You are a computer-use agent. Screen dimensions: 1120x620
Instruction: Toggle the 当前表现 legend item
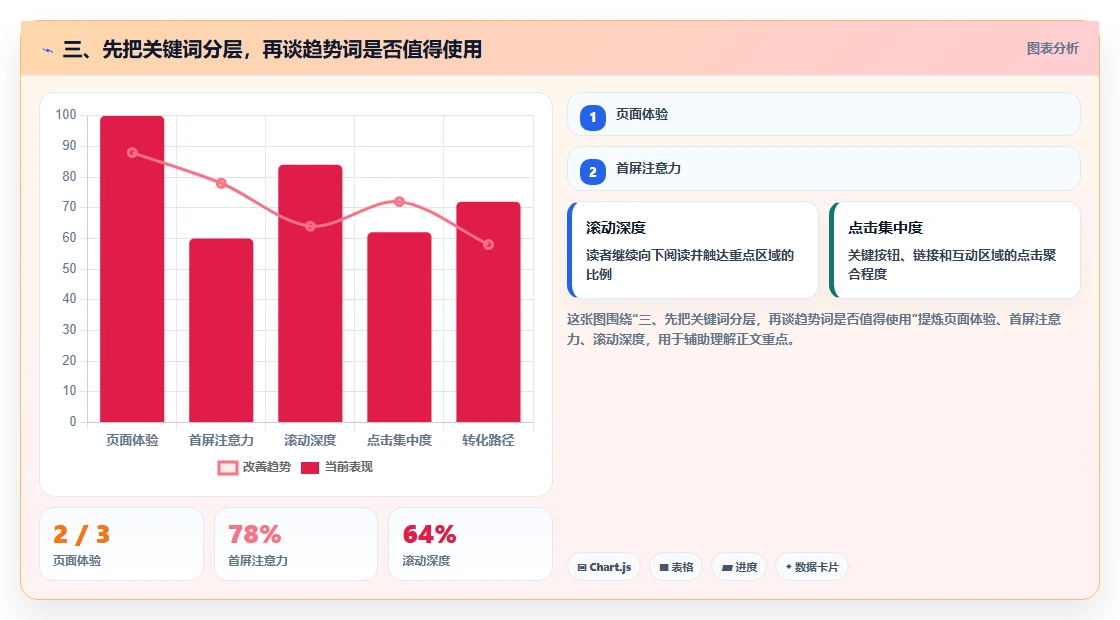point(336,467)
